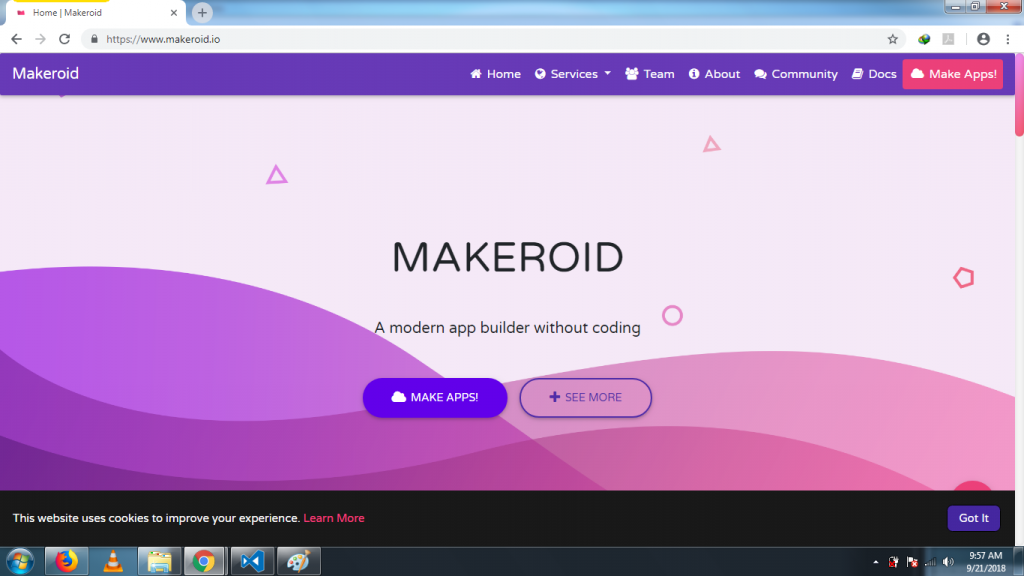This screenshot has height=576, width=1024.
Task: Reload the page
Action: 65,39
